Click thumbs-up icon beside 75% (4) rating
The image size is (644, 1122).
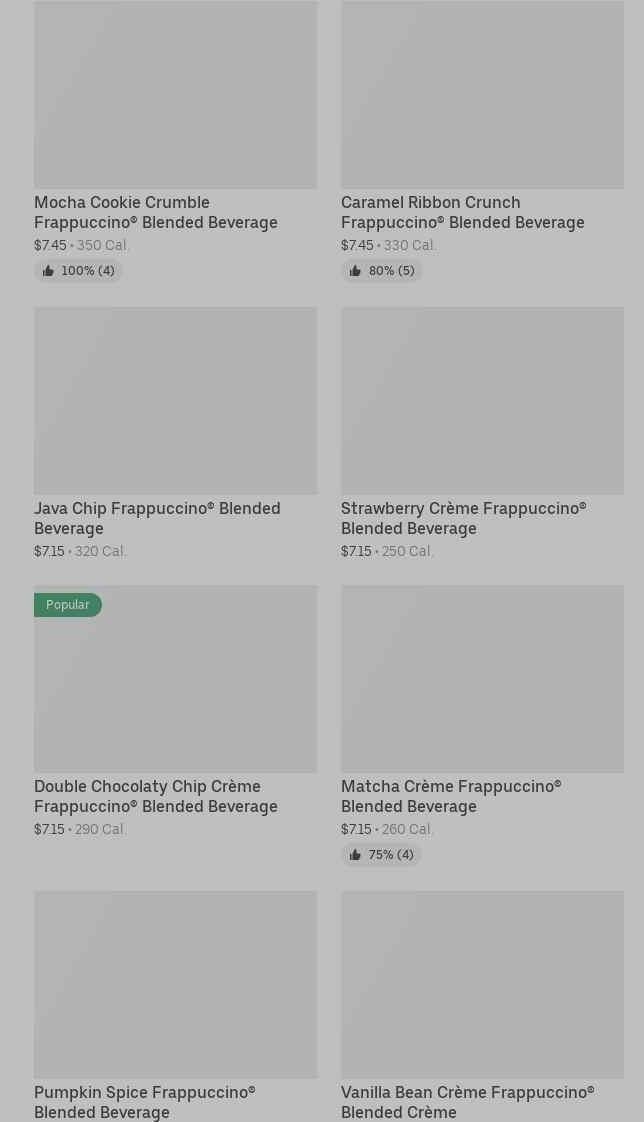(355, 855)
